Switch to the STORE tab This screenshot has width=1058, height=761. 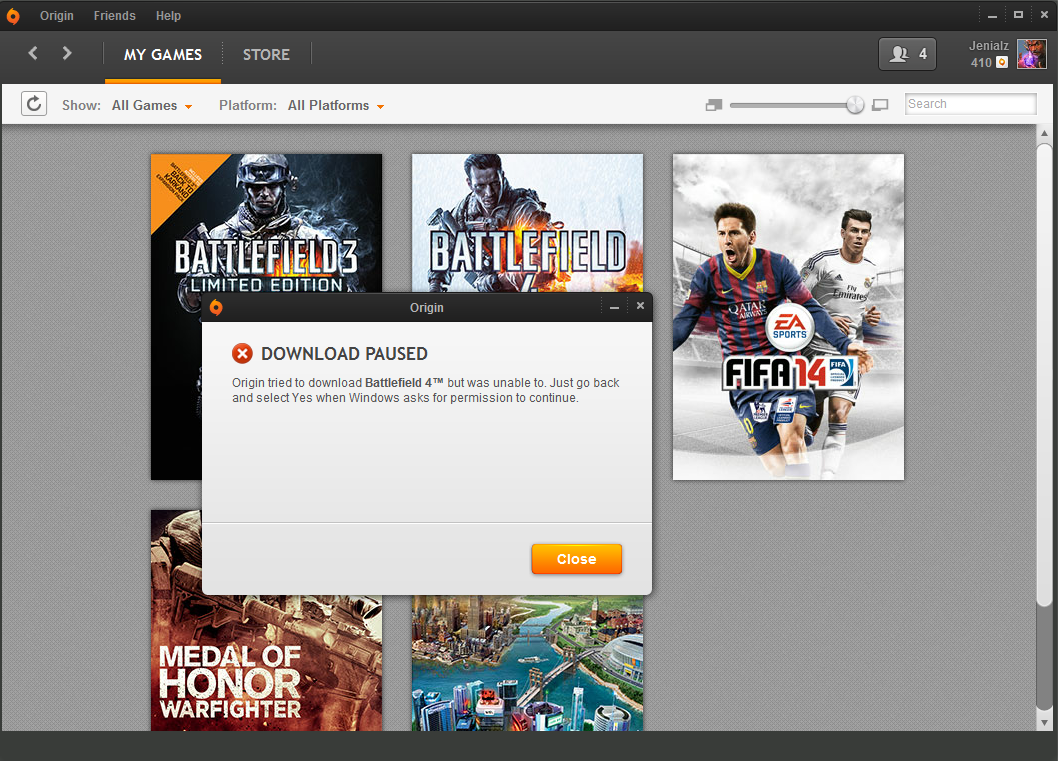click(267, 55)
